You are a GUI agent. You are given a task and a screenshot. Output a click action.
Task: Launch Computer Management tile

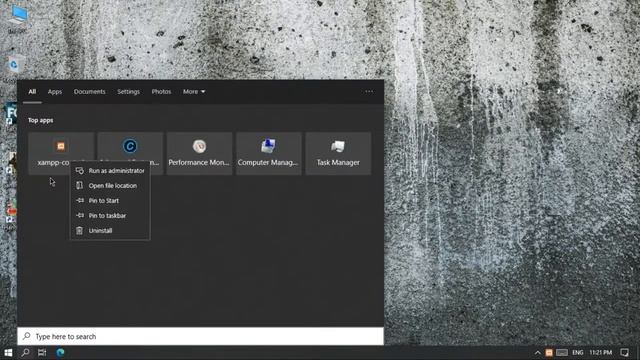point(269,153)
